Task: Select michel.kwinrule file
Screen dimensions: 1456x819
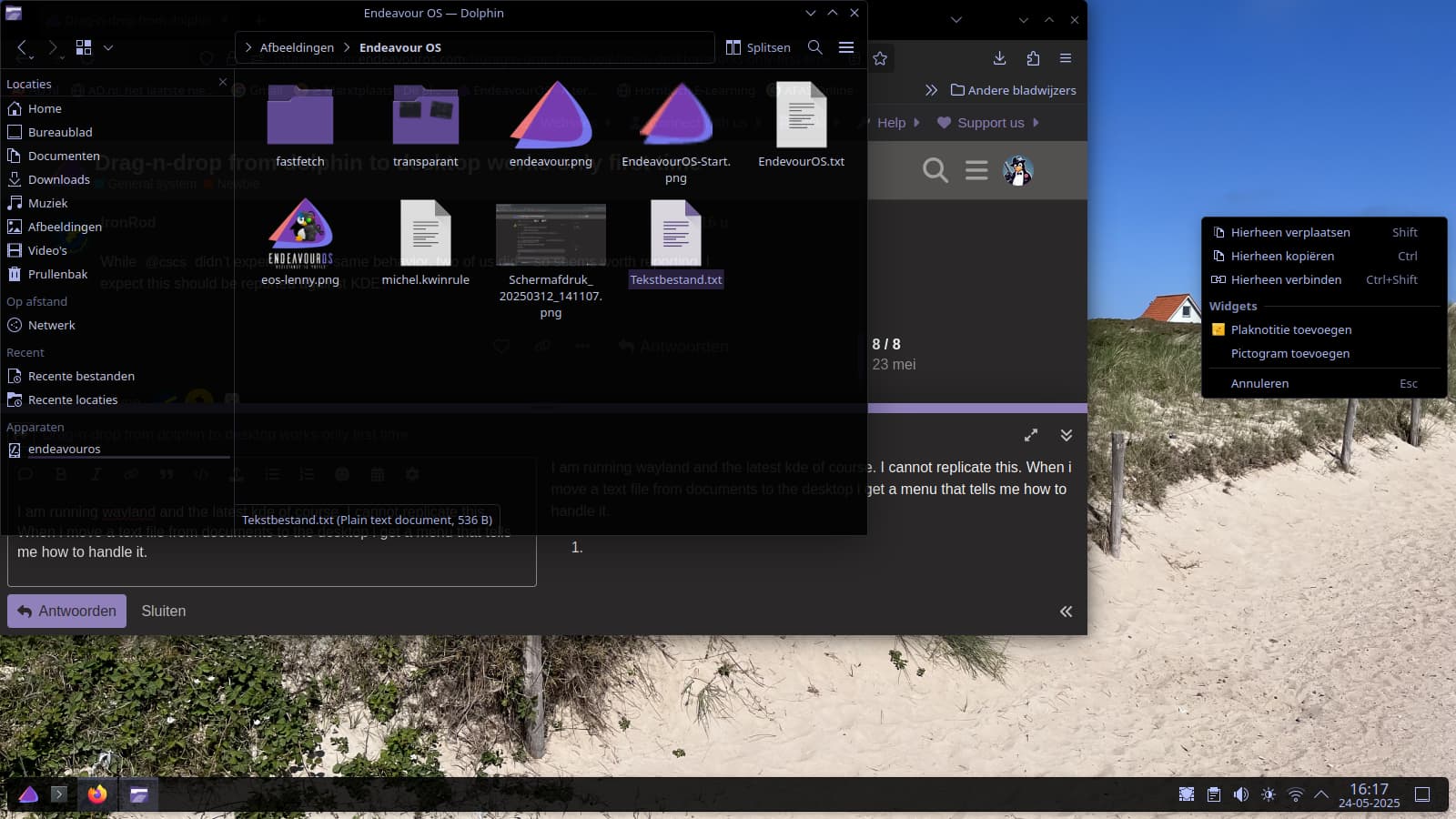Action: (426, 243)
